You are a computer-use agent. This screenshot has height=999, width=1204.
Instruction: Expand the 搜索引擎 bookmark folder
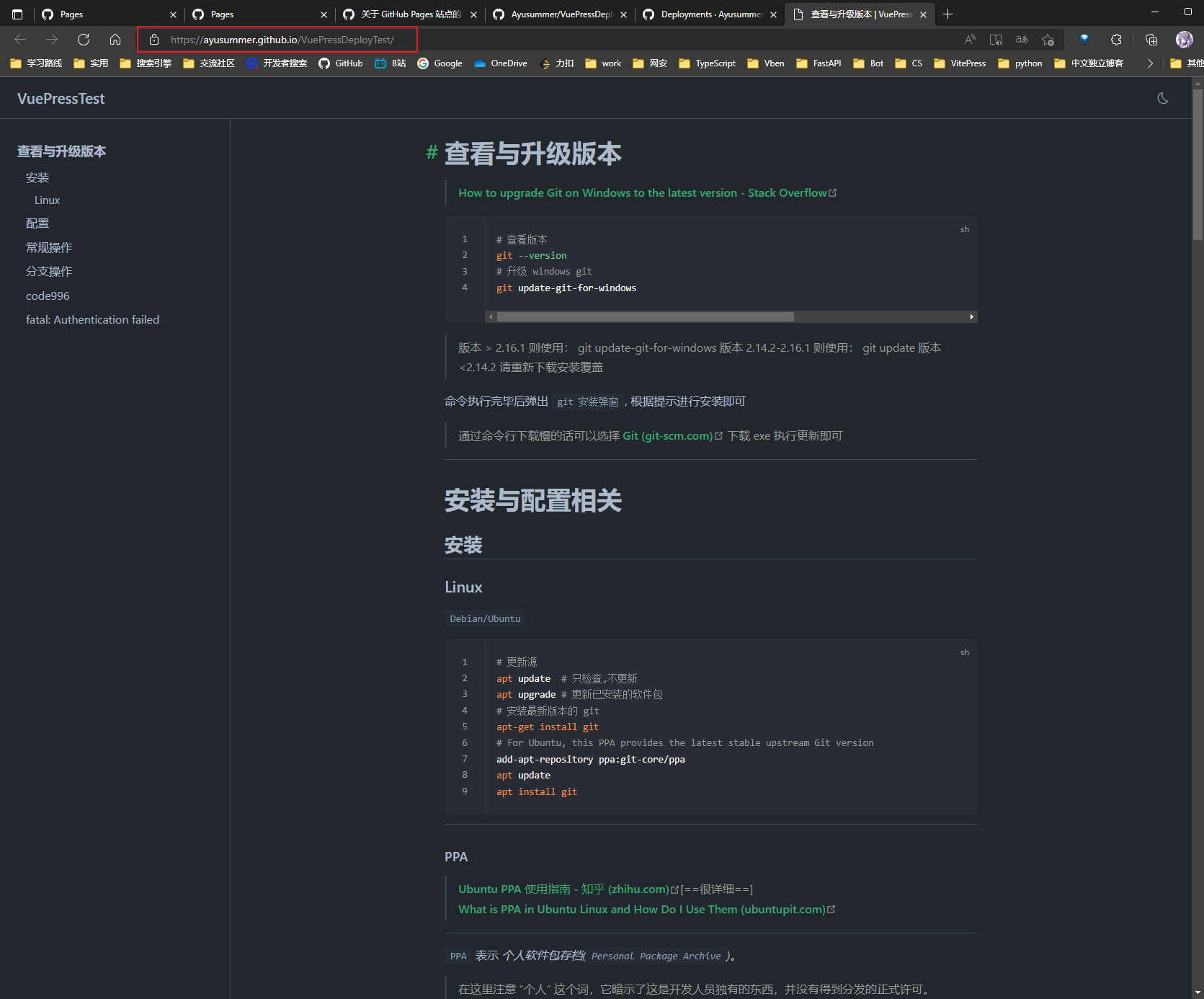click(x=146, y=63)
